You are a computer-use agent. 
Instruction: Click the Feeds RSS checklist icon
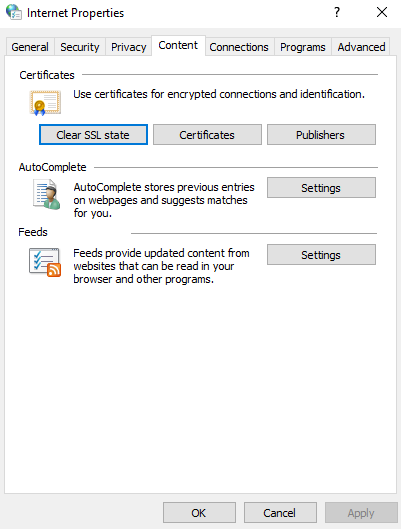coord(45,262)
